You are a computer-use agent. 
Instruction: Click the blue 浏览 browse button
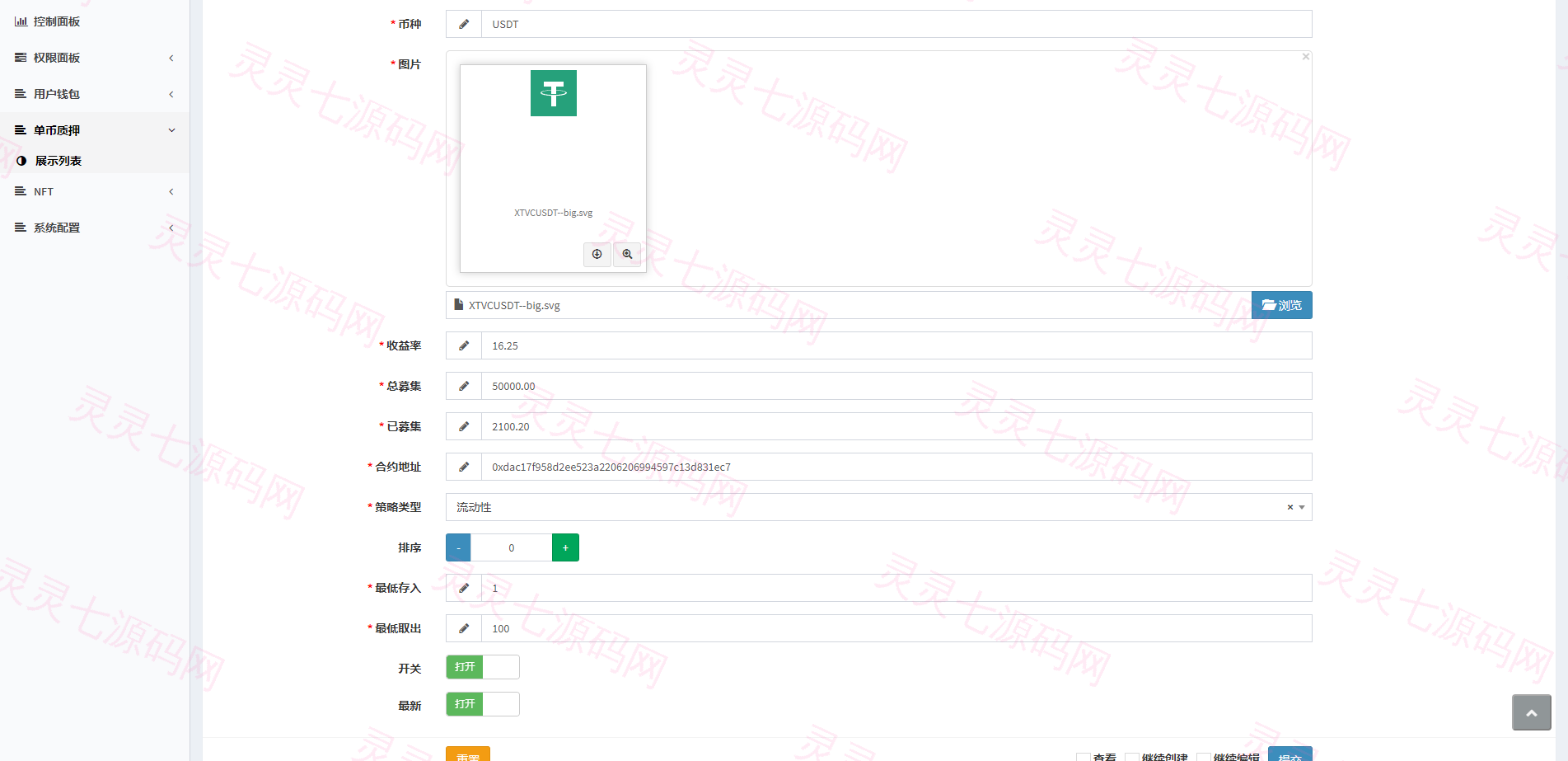tap(1282, 305)
